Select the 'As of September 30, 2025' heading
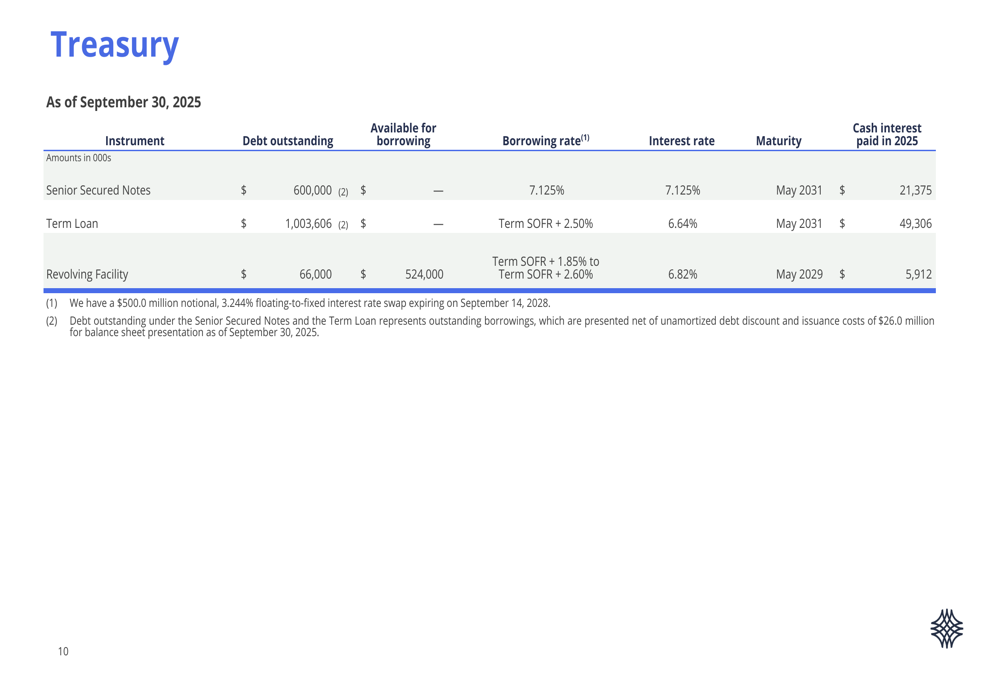 [x=124, y=102]
